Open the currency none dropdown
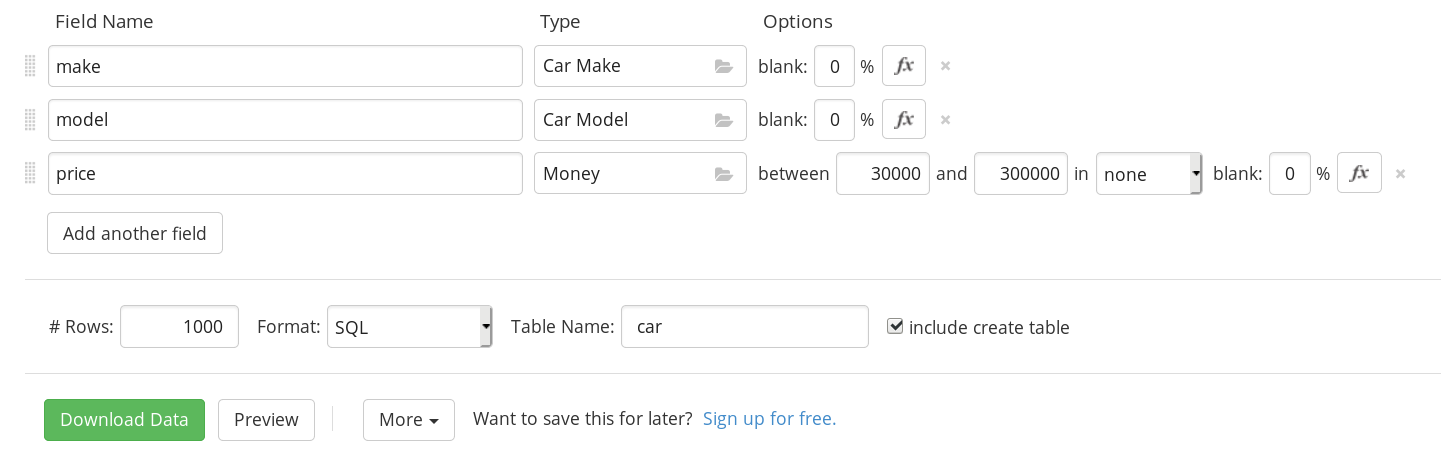Viewport: 1441px width, 460px height. click(x=1148, y=174)
